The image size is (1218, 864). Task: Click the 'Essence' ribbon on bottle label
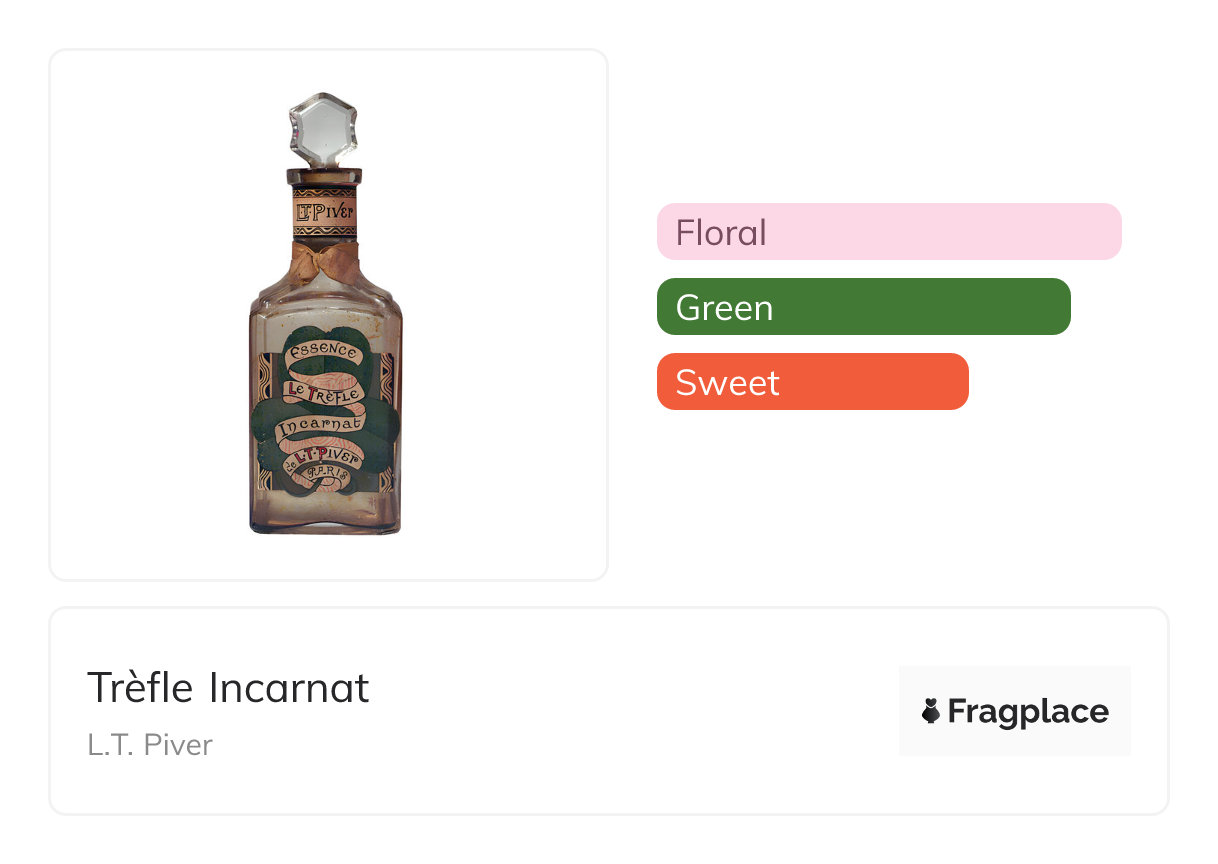pyautogui.click(x=321, y=353)
